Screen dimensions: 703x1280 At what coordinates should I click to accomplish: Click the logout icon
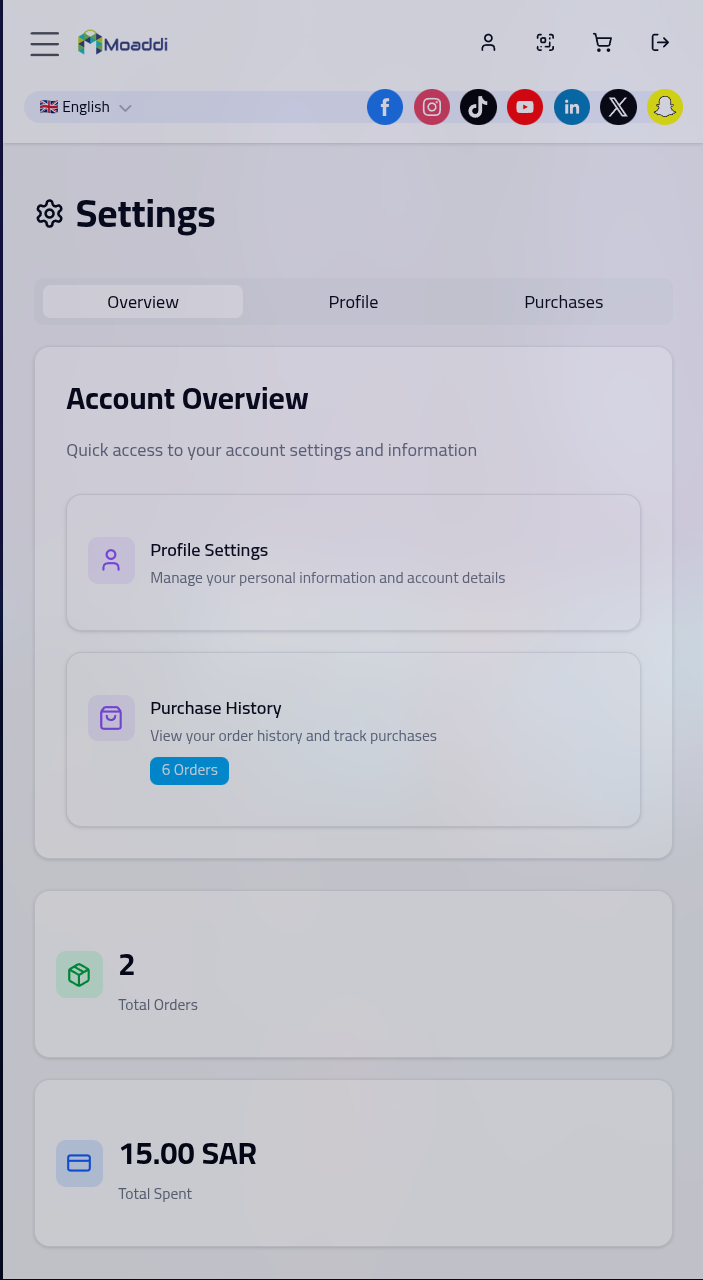point(660,43)
